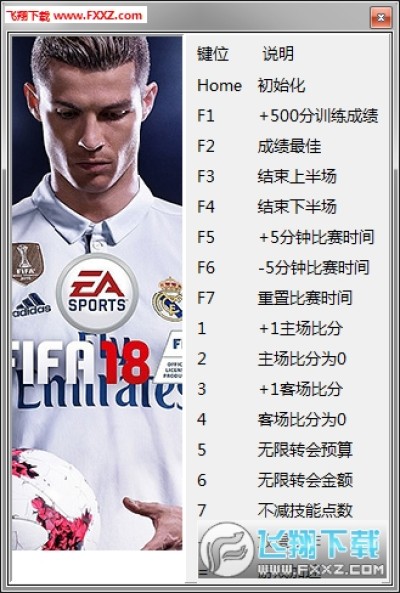Image resolution: width=400 pixels, height=593 pixels.
Task: Click the FXXZ swirl watermark logo
Action: click(x=227, y=551)
